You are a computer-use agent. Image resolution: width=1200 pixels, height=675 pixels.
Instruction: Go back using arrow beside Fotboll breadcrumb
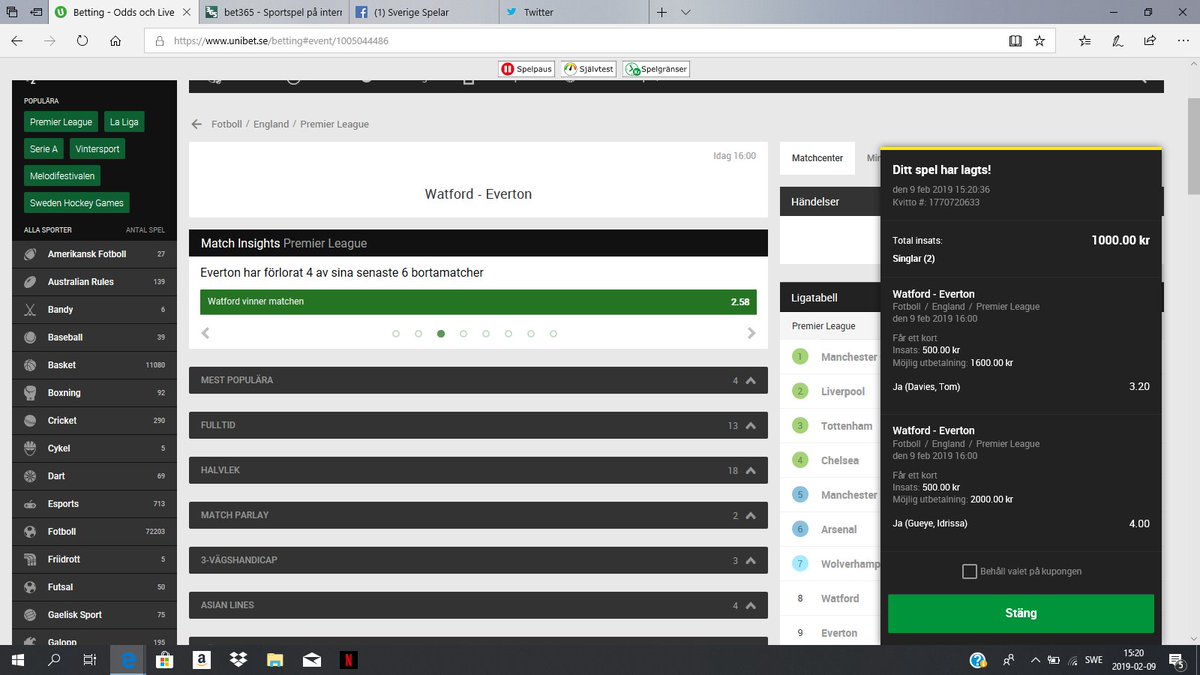click(x=197, y=124)
